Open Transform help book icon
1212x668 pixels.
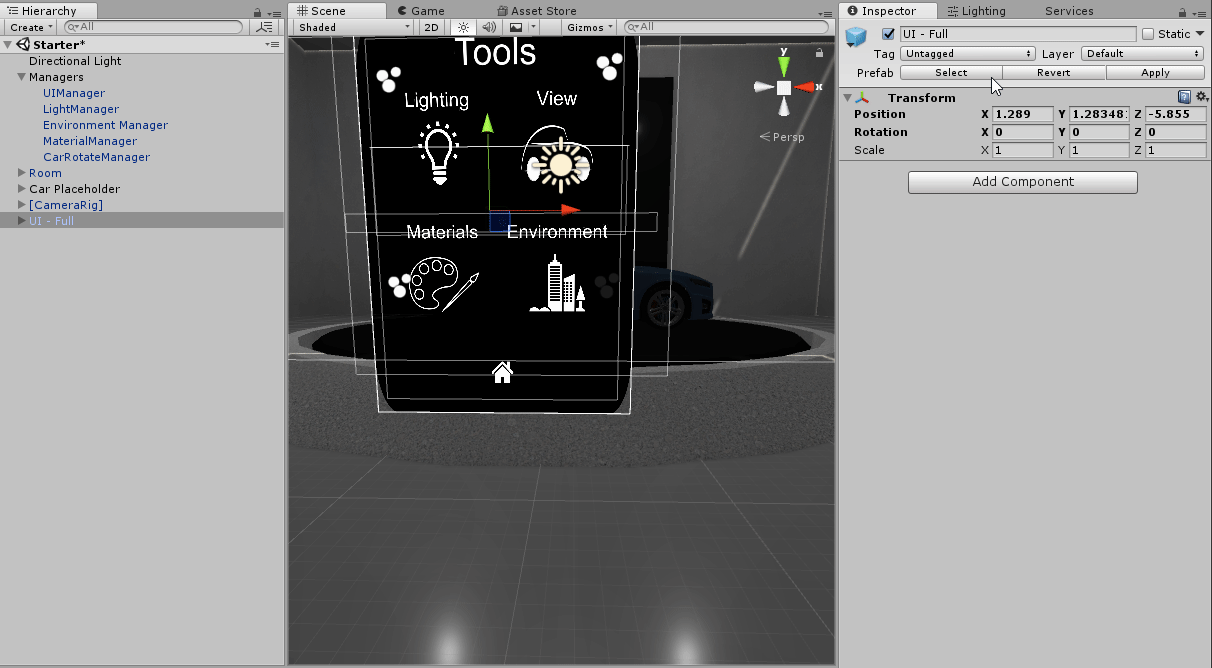click(1184, 97)
